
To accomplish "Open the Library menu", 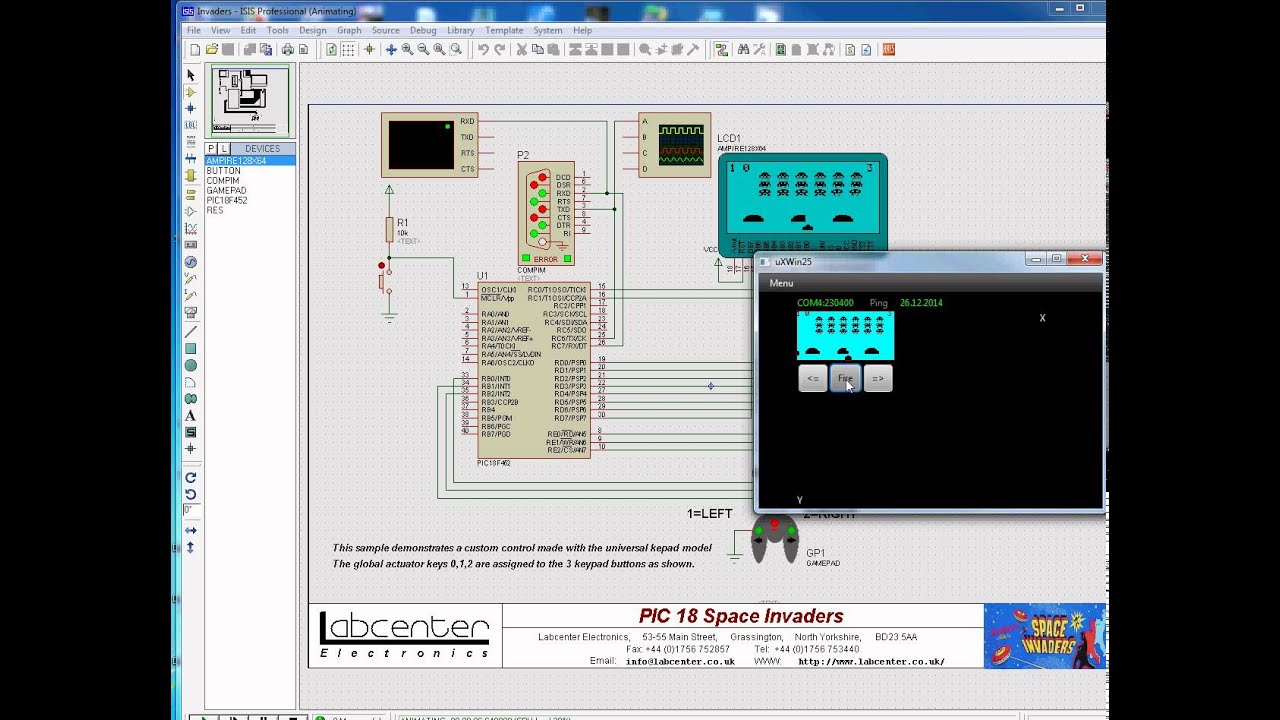I will click(460, 30).
